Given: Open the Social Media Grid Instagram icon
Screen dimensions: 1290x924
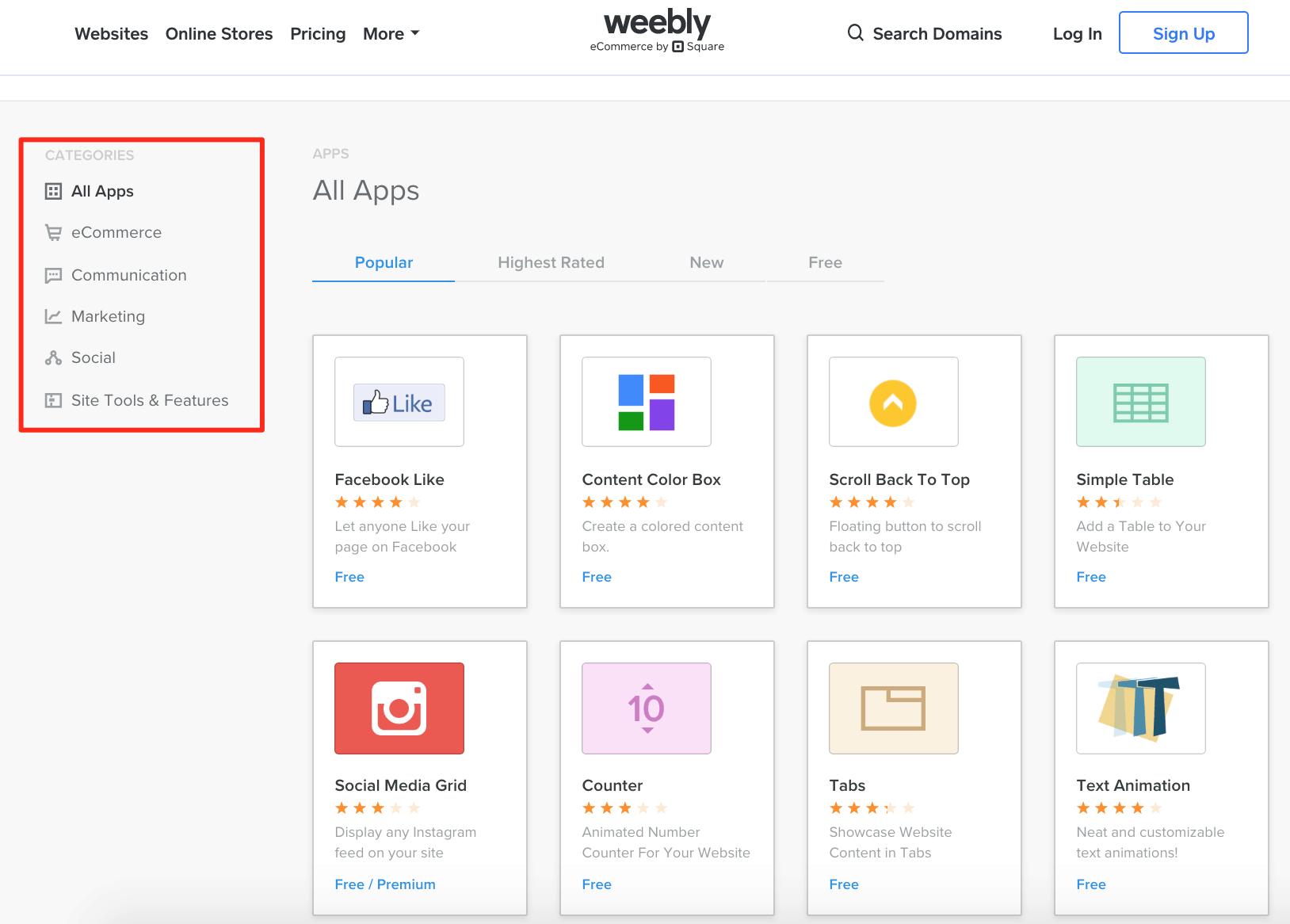Looking at the screenshot, I should (x=399, y=708).
